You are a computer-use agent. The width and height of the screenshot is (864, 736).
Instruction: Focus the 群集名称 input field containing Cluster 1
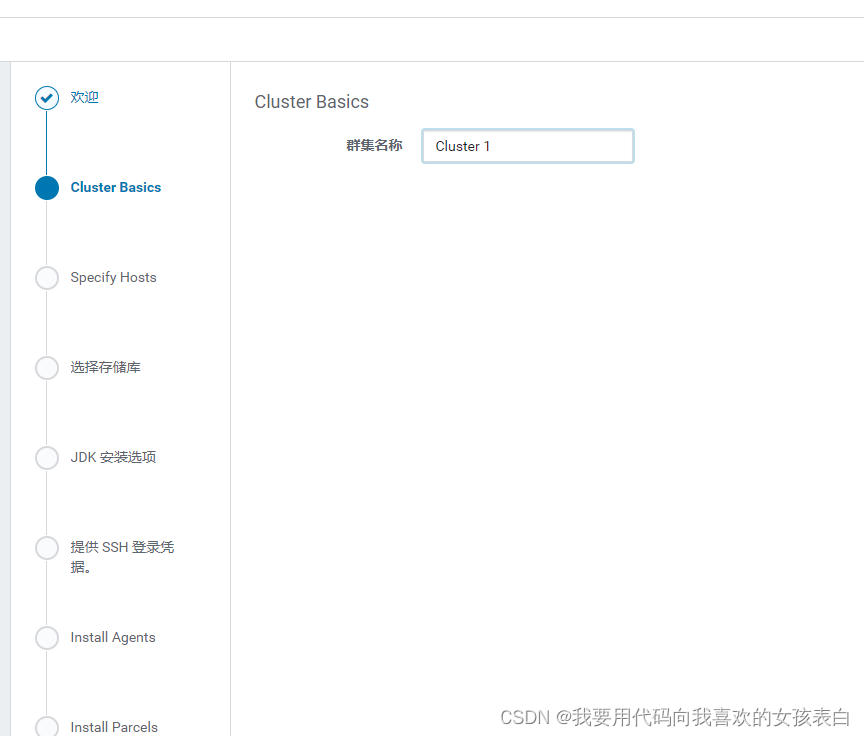tap(528, 146)
